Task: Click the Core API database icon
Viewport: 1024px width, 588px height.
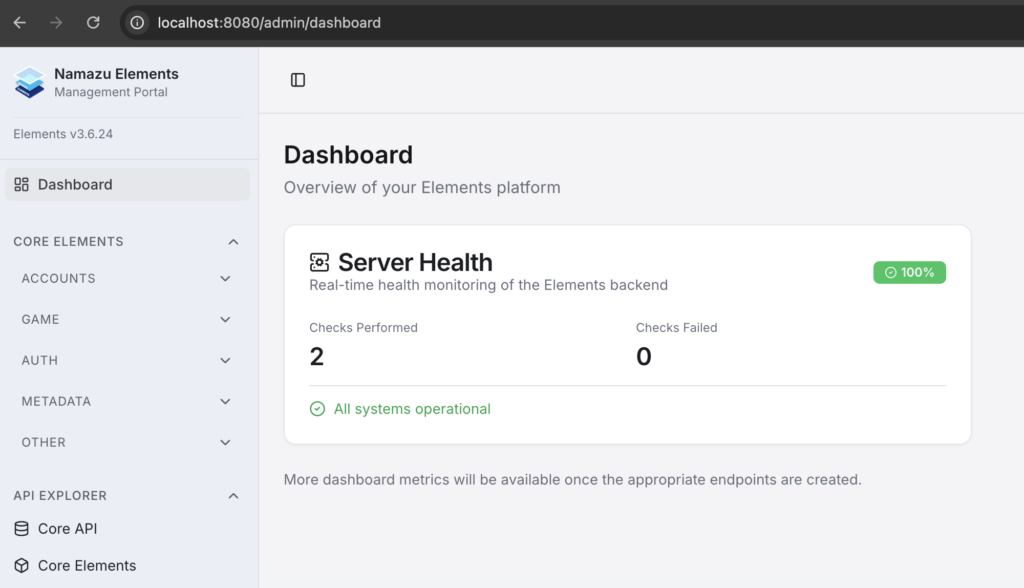Action: pos(21,529)
